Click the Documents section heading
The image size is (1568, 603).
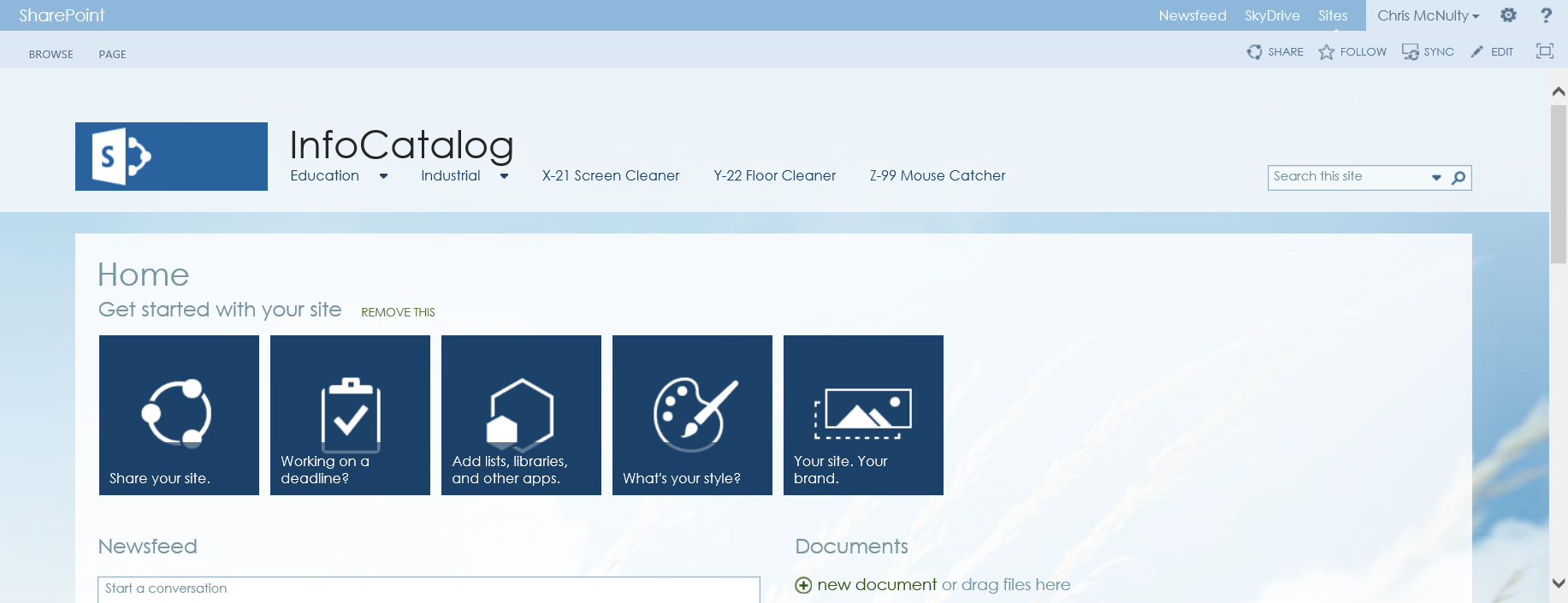[852, 546]
